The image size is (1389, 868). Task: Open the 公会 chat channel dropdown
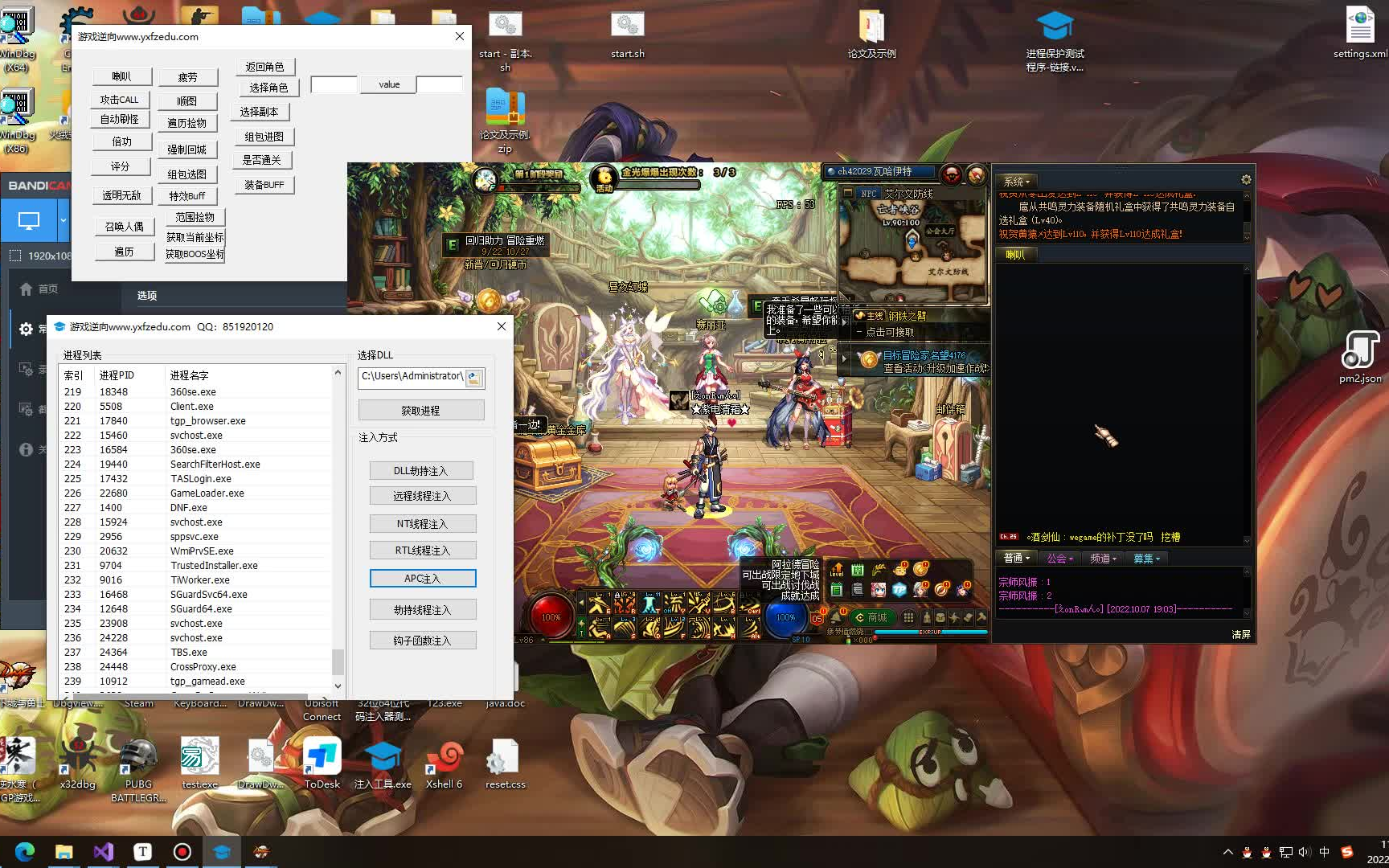coord(1060,558)
